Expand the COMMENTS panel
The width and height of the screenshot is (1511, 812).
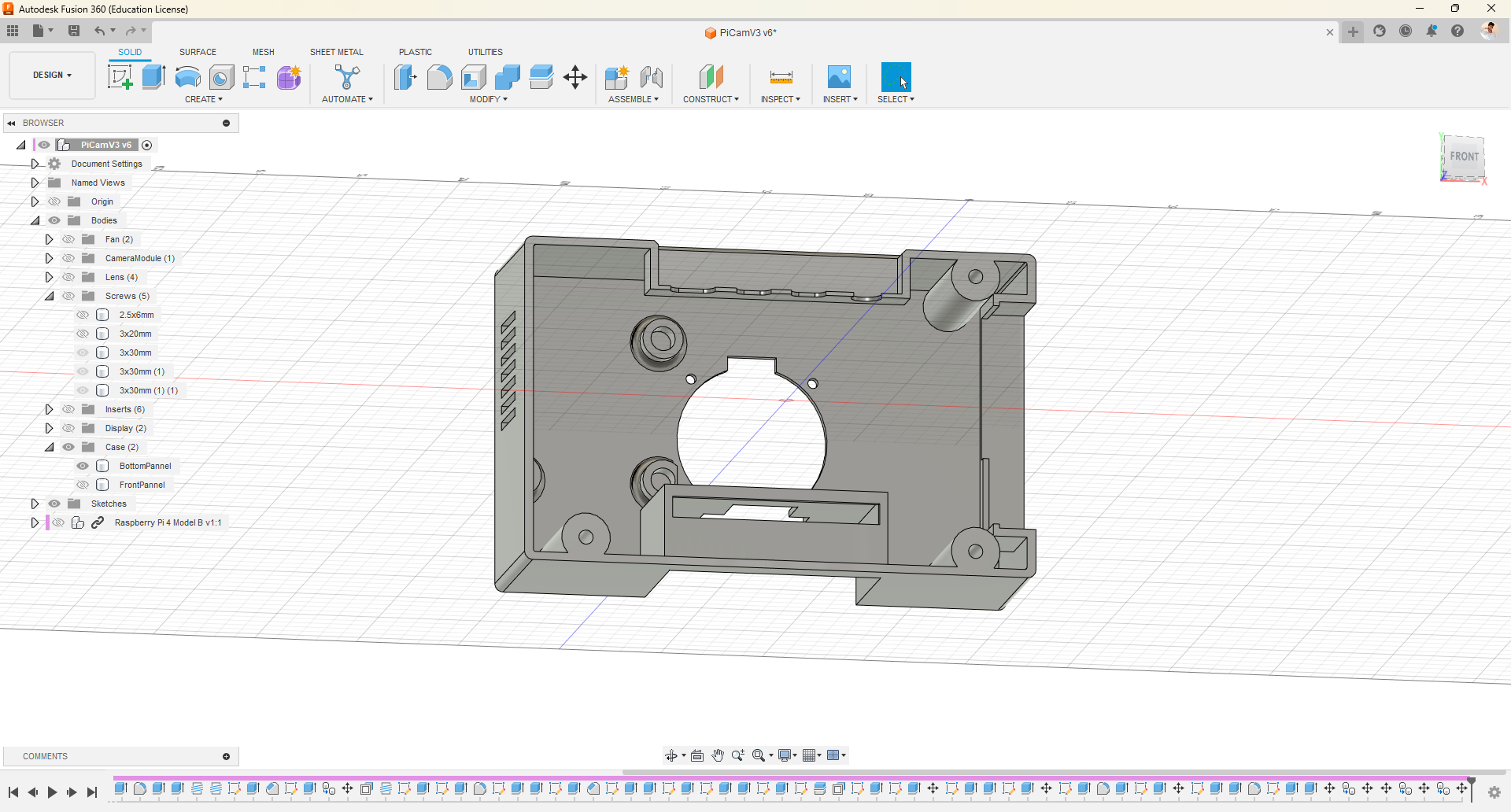[x=226, y=757]
